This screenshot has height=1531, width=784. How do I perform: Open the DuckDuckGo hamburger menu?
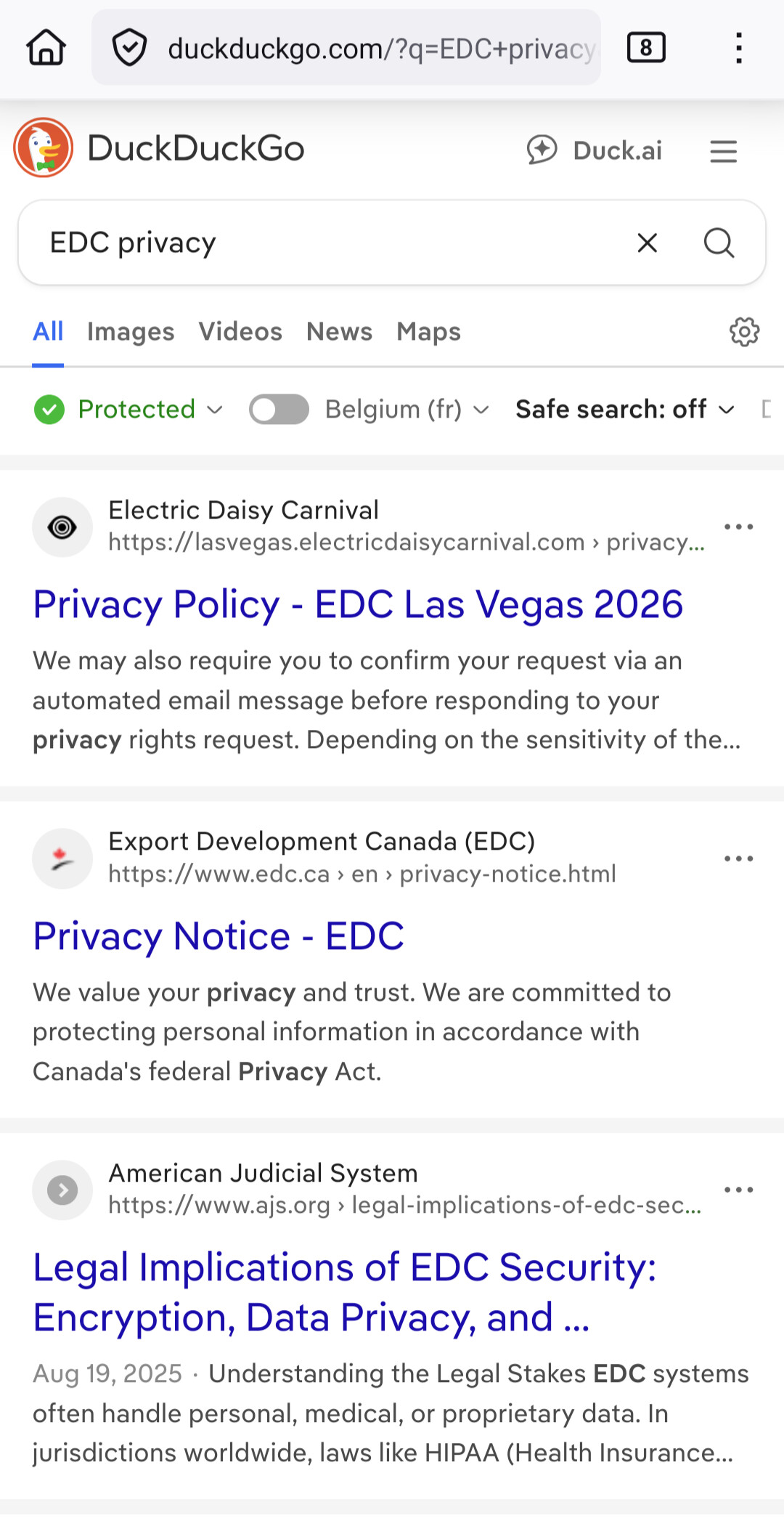[x=723, y=151]
